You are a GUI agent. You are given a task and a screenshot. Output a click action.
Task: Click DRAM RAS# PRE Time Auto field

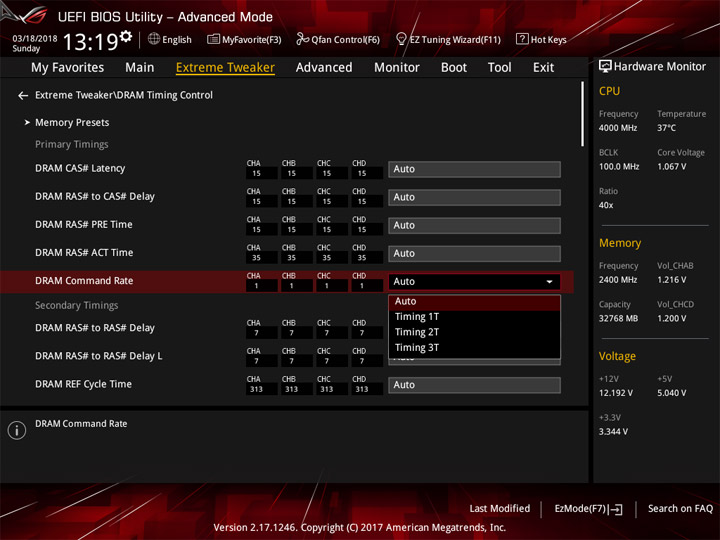[474, 225]
